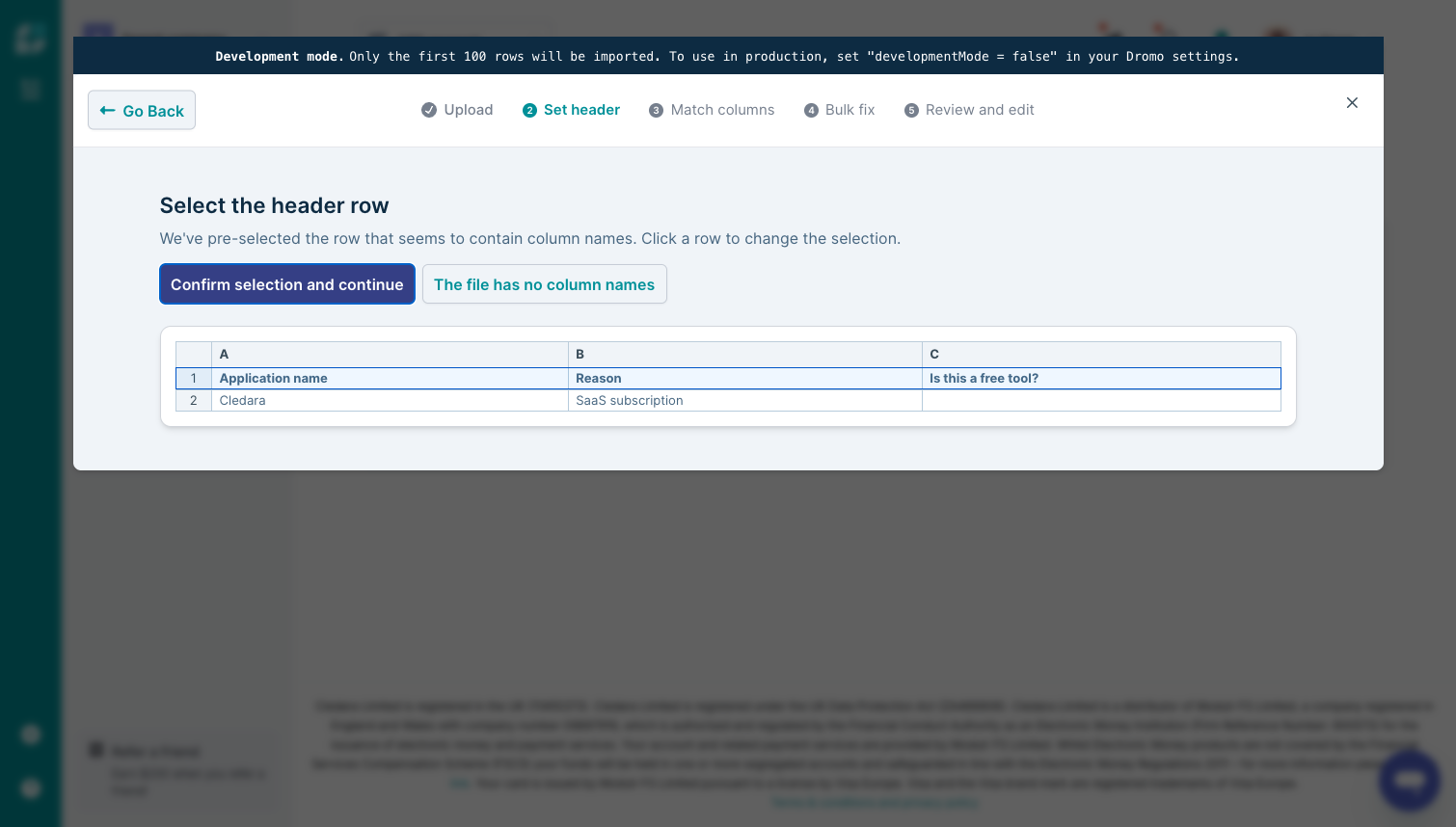The width and height of the screenshot is (1456, 827).
Task: Confirm selection and continue
Action: (x=287, y=284)
